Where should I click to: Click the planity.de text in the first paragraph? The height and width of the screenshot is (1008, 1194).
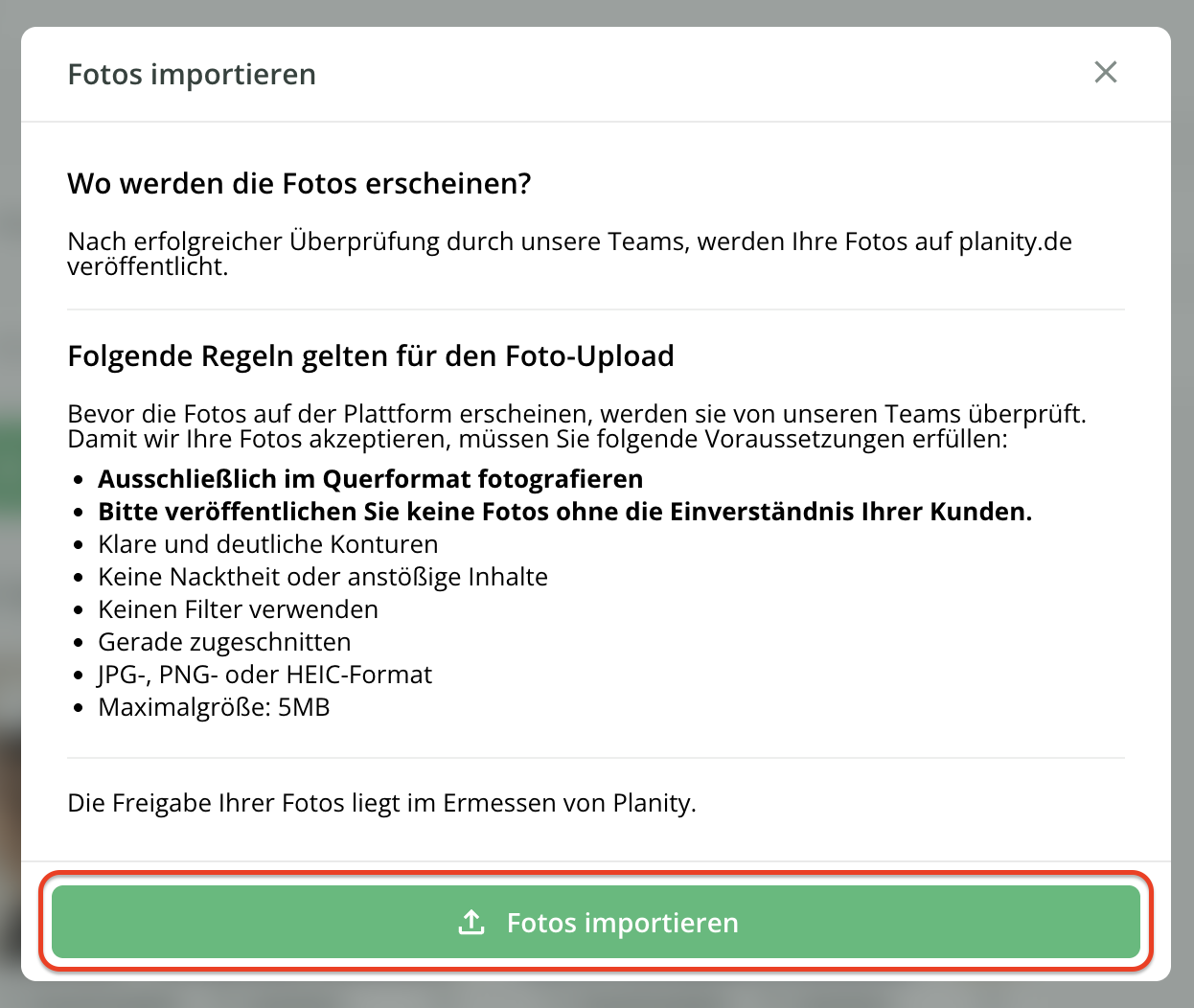(1015, 241)
